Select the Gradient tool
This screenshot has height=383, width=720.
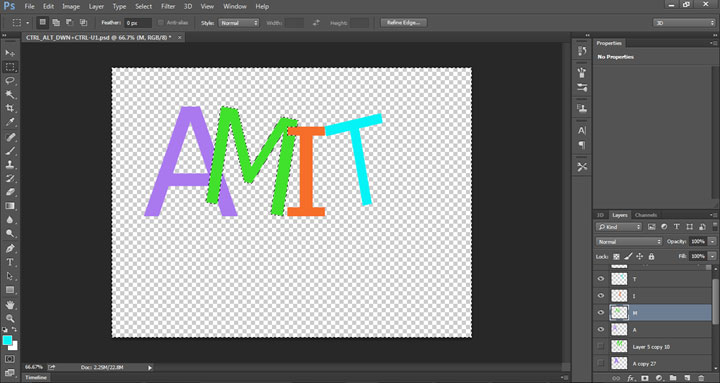click(x=10, y=206)
